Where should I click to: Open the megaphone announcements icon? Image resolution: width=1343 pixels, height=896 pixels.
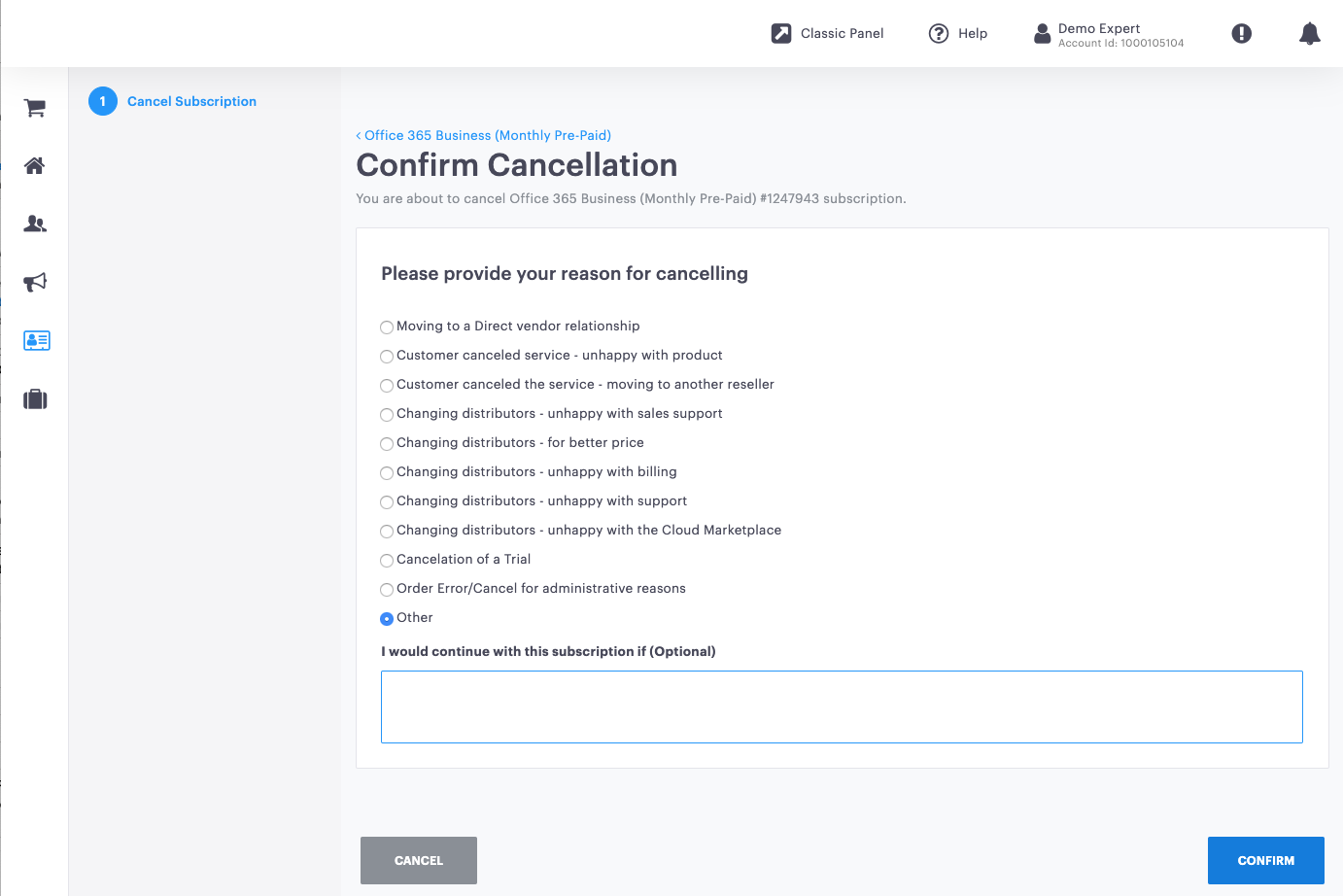35,282
